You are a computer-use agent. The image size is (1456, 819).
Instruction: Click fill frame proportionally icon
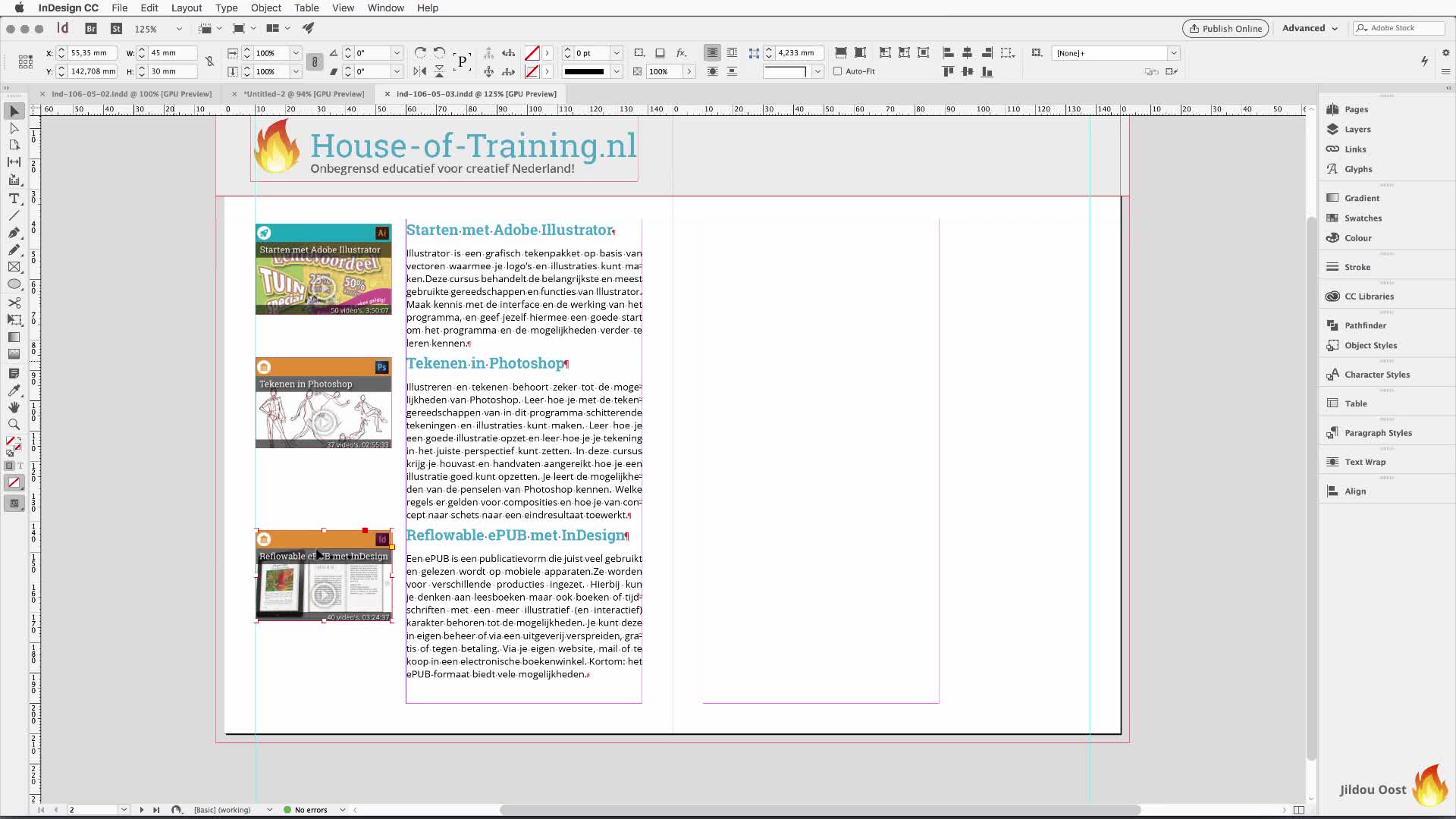tap(841, 53)
